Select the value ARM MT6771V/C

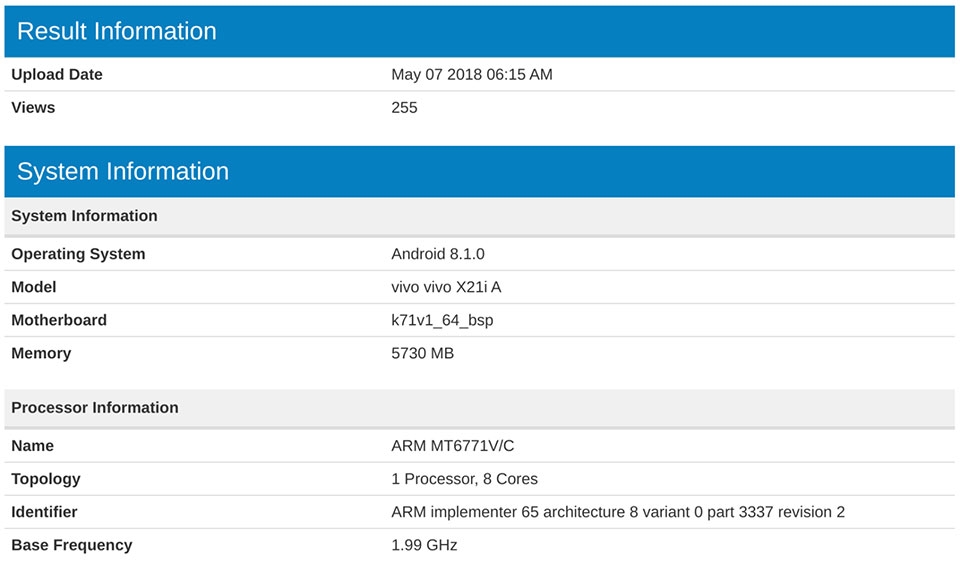tap(452, 446)
